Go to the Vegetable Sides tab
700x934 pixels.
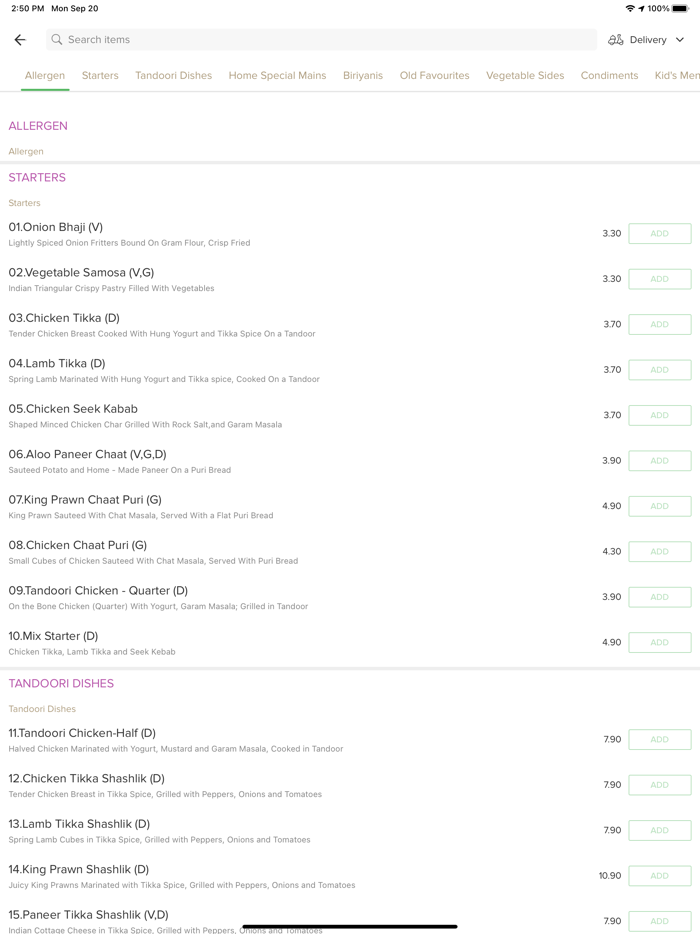pos(525,75)
